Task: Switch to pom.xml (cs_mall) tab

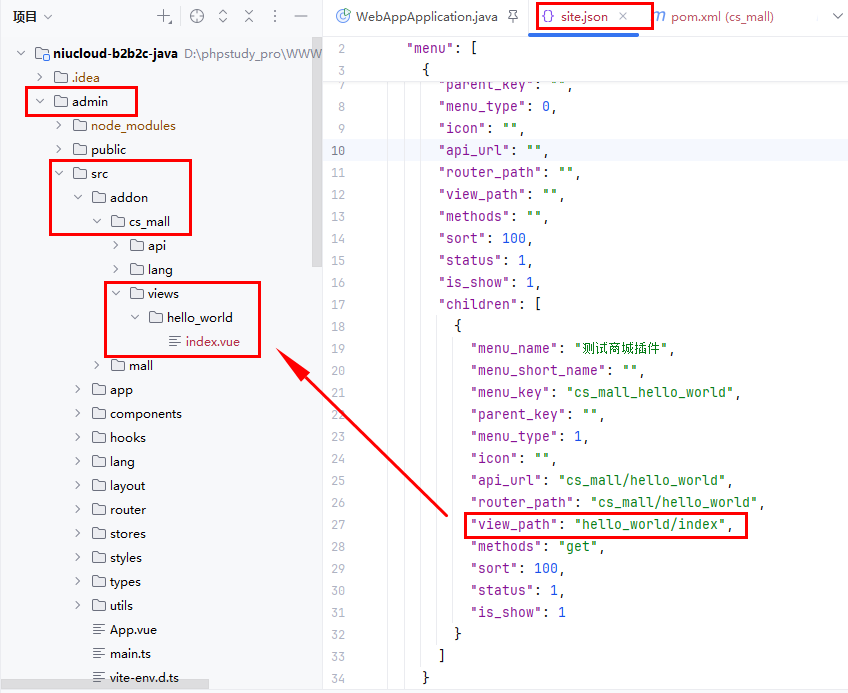Action: (720, 17)
